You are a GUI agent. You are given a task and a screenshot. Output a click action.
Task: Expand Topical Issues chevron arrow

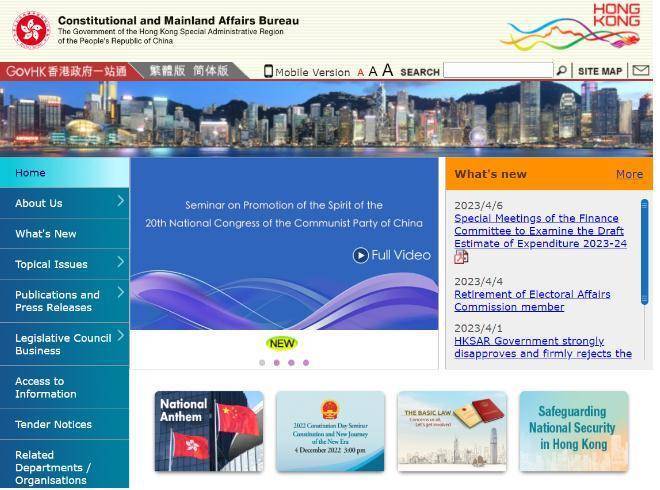(120, 262)
